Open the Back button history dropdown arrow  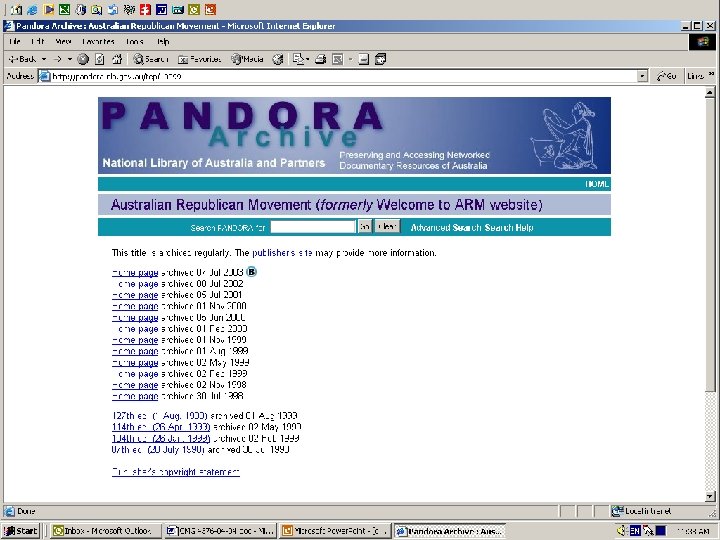coord(44,59)
